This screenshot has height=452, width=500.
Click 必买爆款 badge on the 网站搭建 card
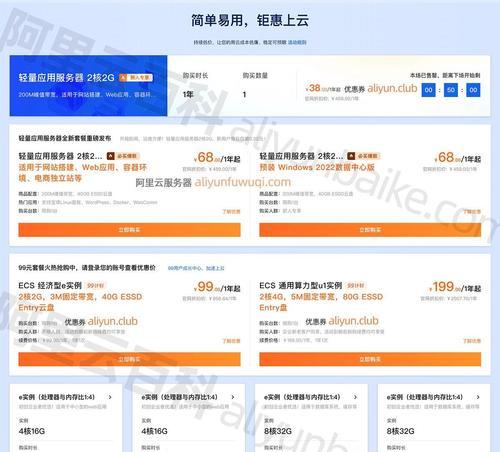123,156
